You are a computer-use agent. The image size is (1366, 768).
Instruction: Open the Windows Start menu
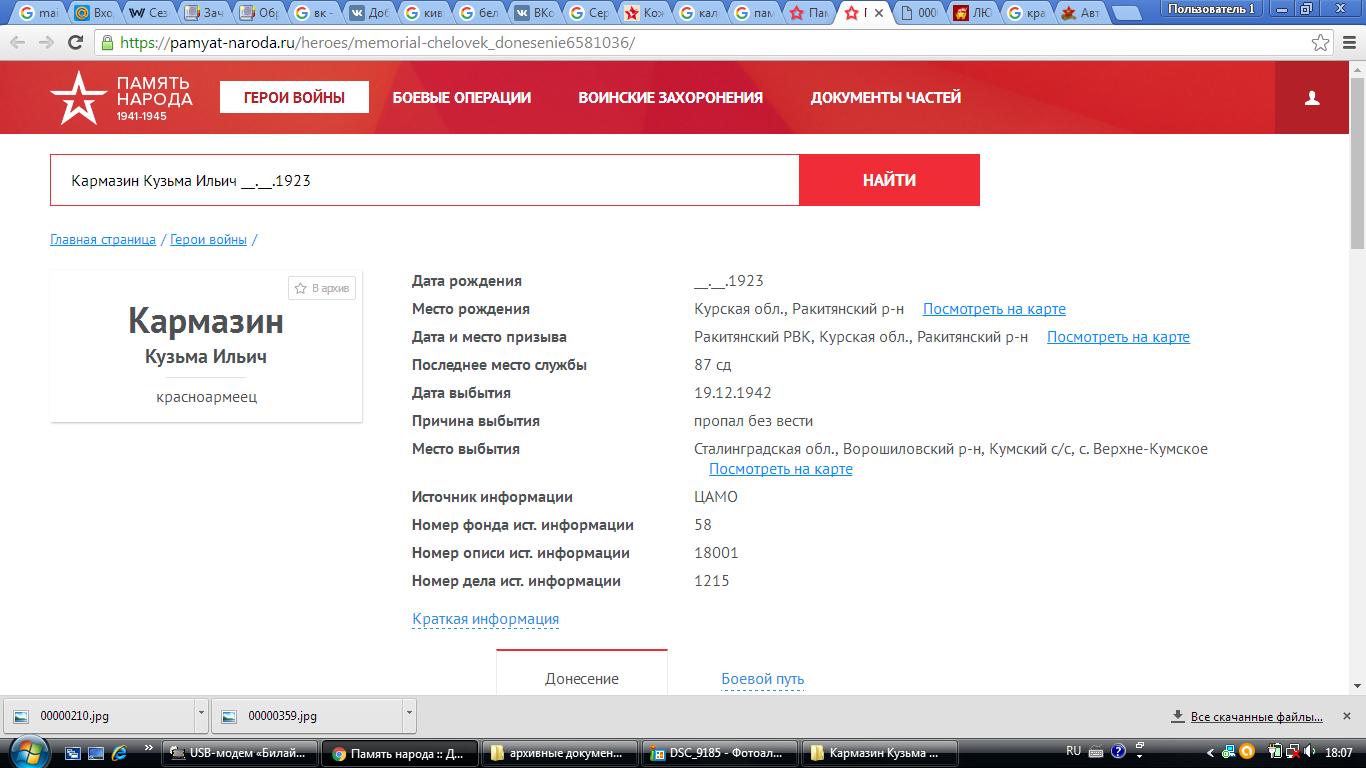[27, 751]
